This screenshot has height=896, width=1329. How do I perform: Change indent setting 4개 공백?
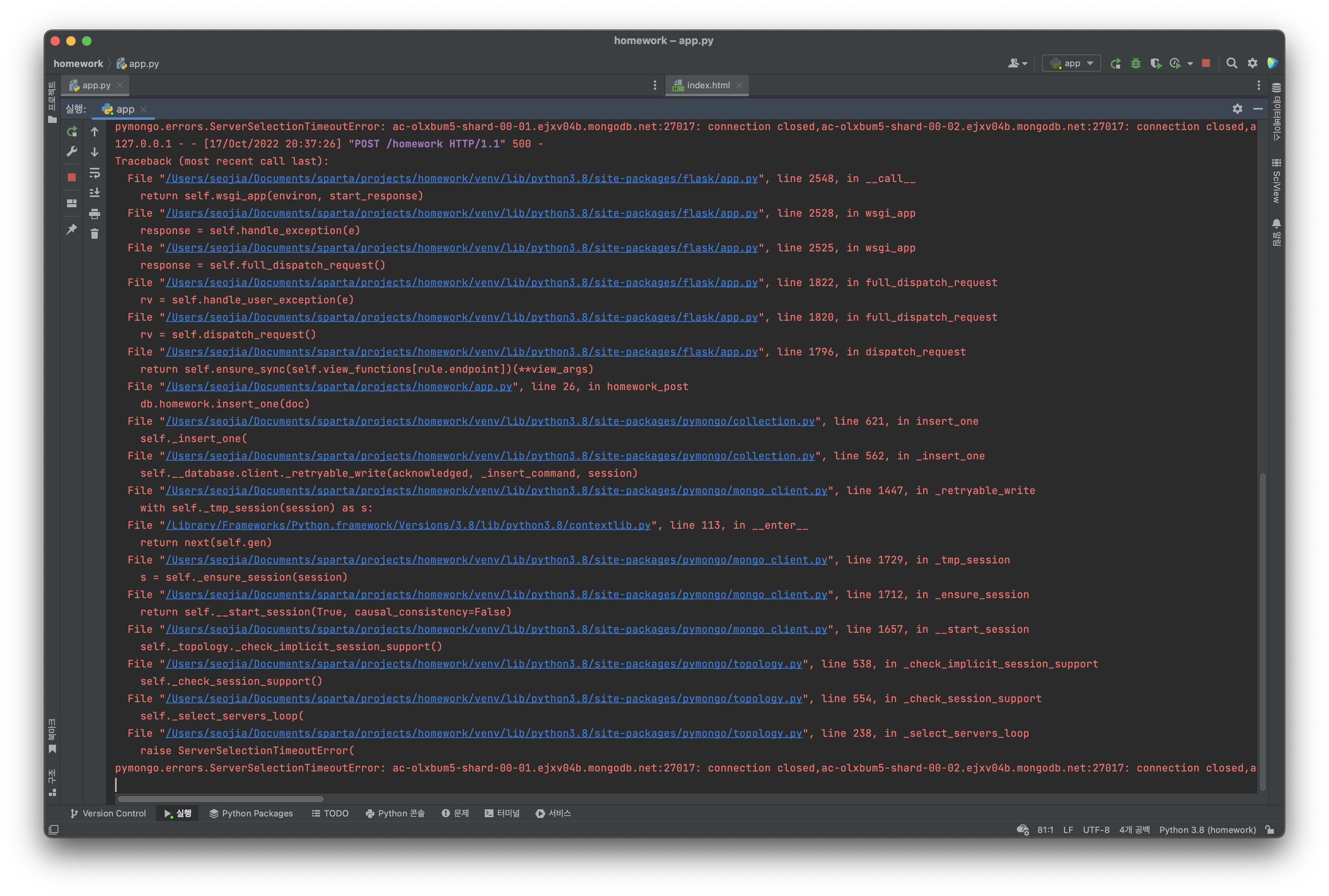click(x=1134, y=830)
